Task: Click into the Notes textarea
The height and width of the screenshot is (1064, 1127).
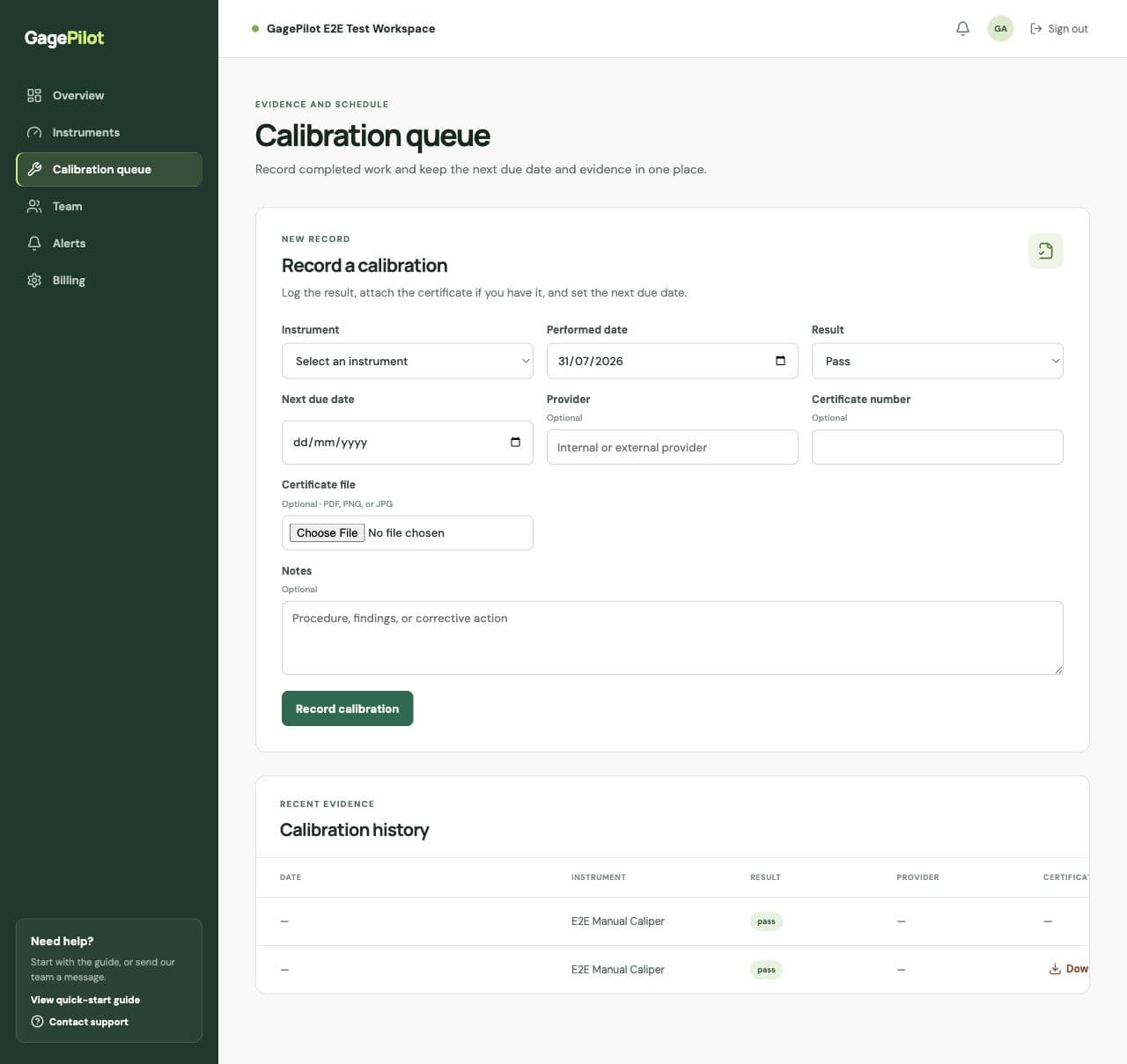Action: pos(672,638)
